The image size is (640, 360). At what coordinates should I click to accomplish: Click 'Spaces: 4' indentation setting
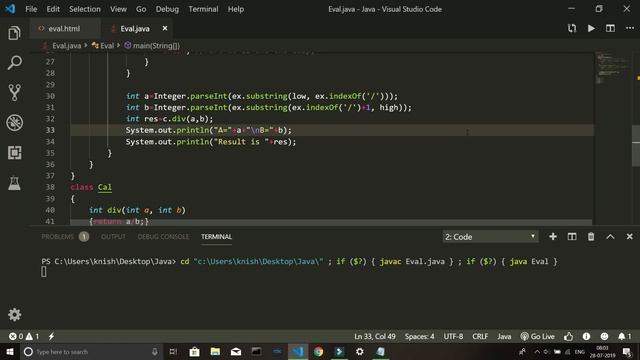pyautogui.click(x=420, y=337)
